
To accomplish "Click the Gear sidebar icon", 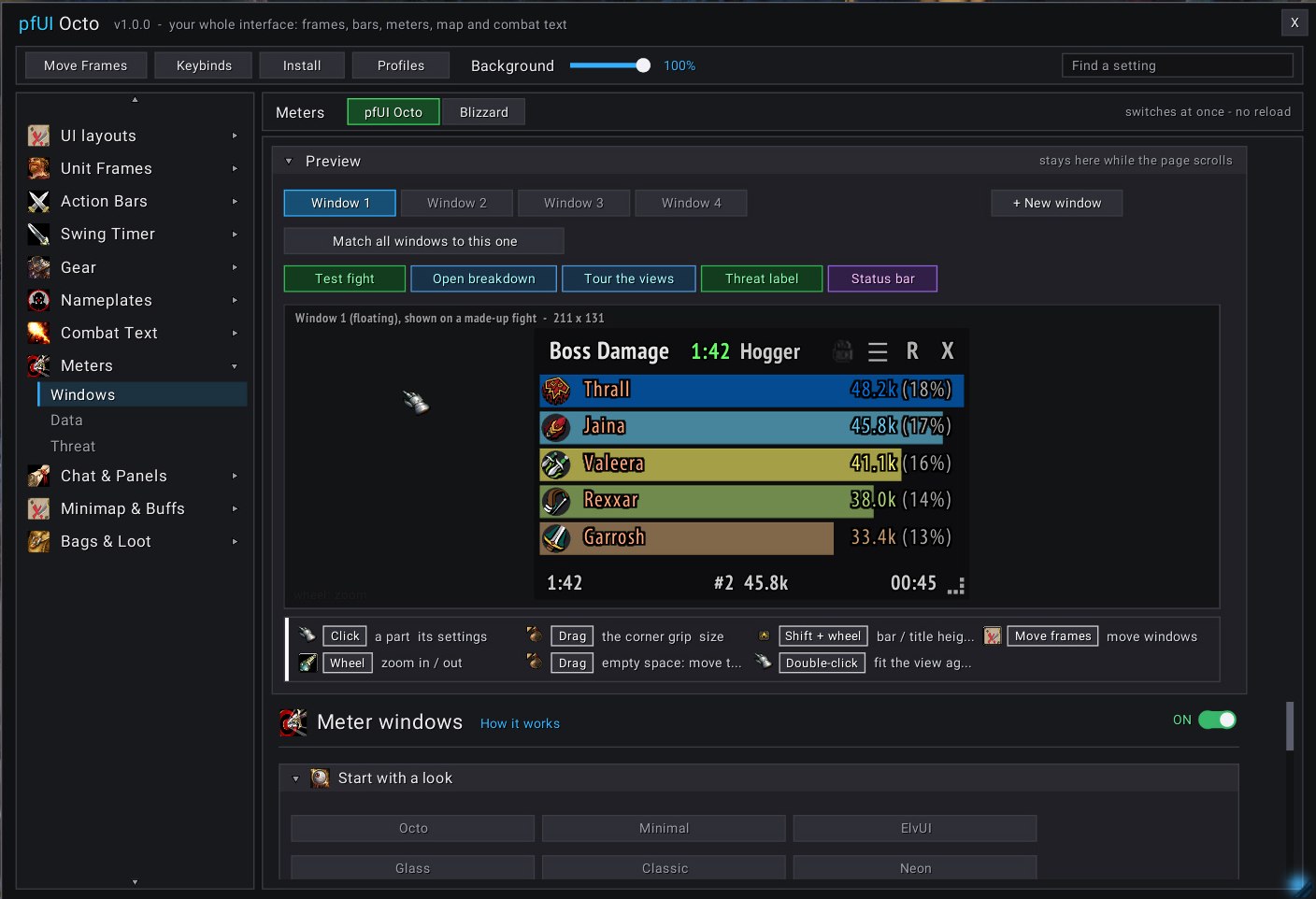I will pos(38,268).
